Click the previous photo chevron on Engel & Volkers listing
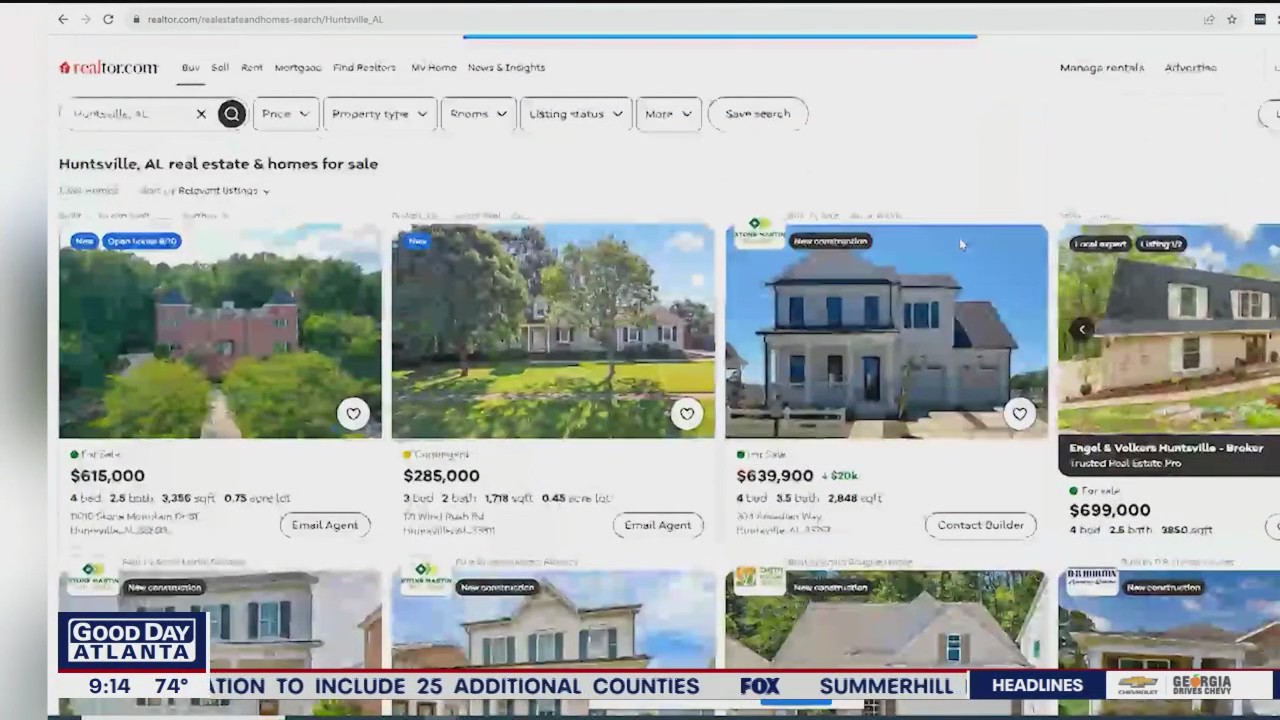1280x720 pixels. coord(1082,328)
